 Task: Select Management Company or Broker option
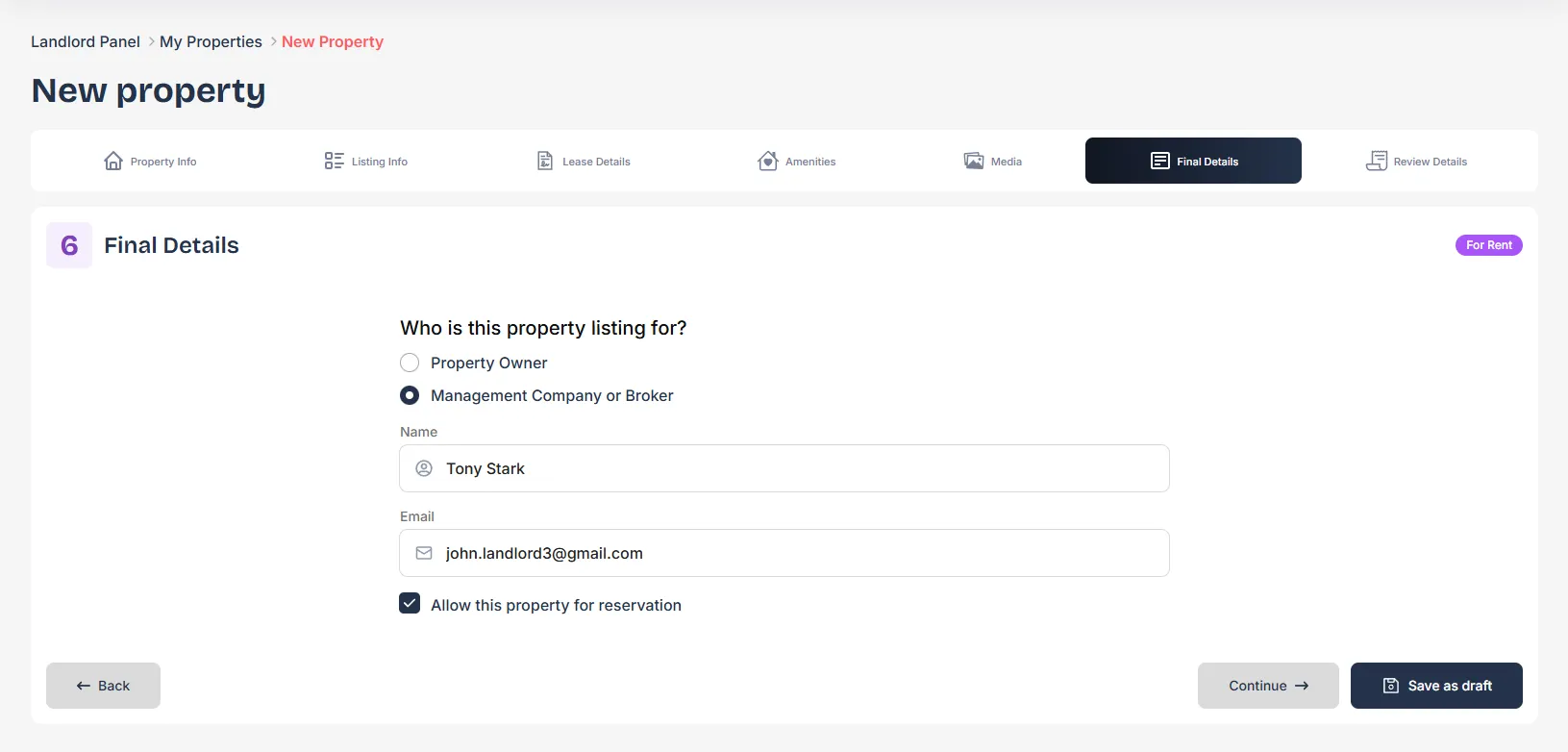click(410, 395)
